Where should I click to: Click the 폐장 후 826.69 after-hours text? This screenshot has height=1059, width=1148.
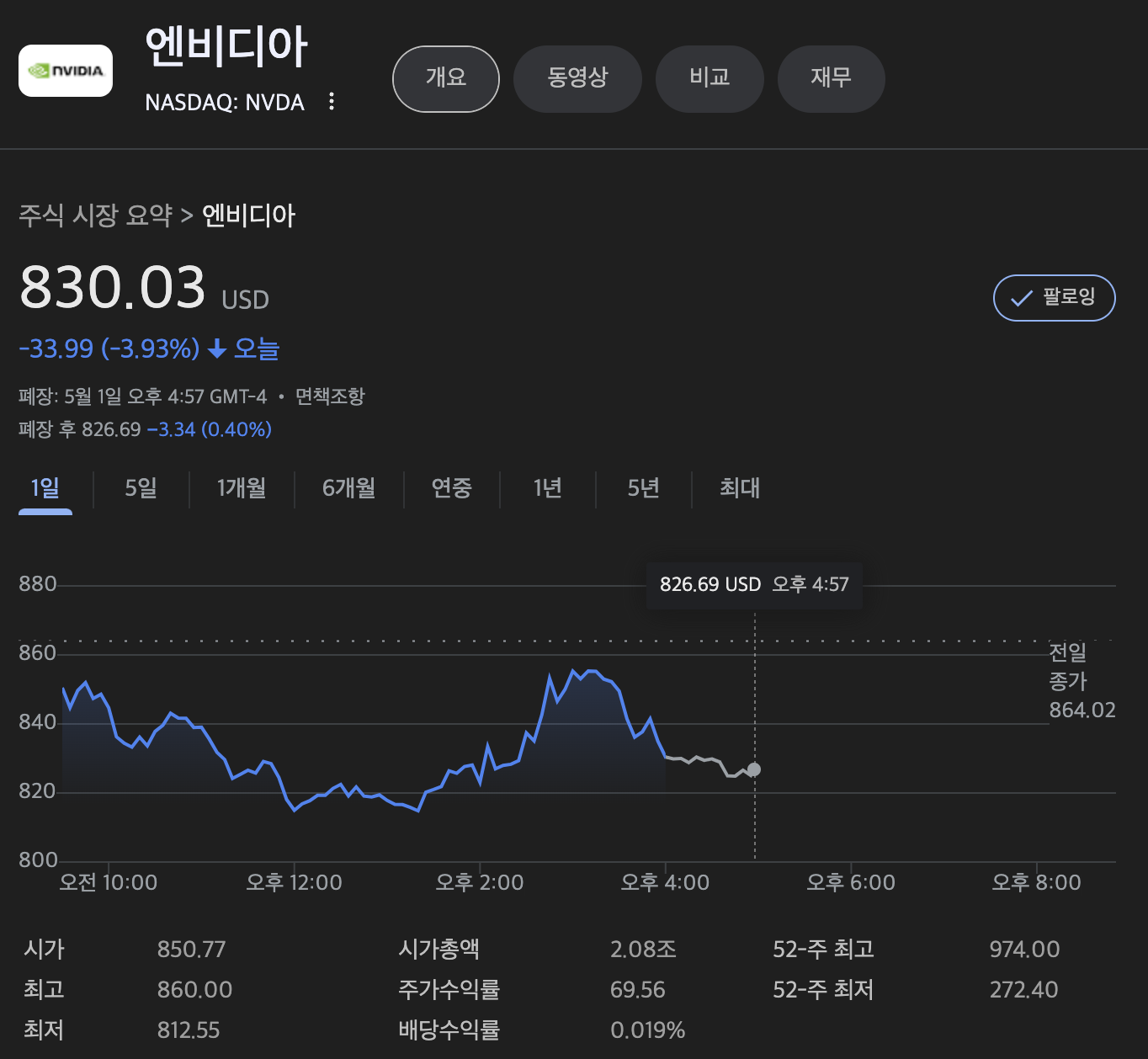[80, 430]
